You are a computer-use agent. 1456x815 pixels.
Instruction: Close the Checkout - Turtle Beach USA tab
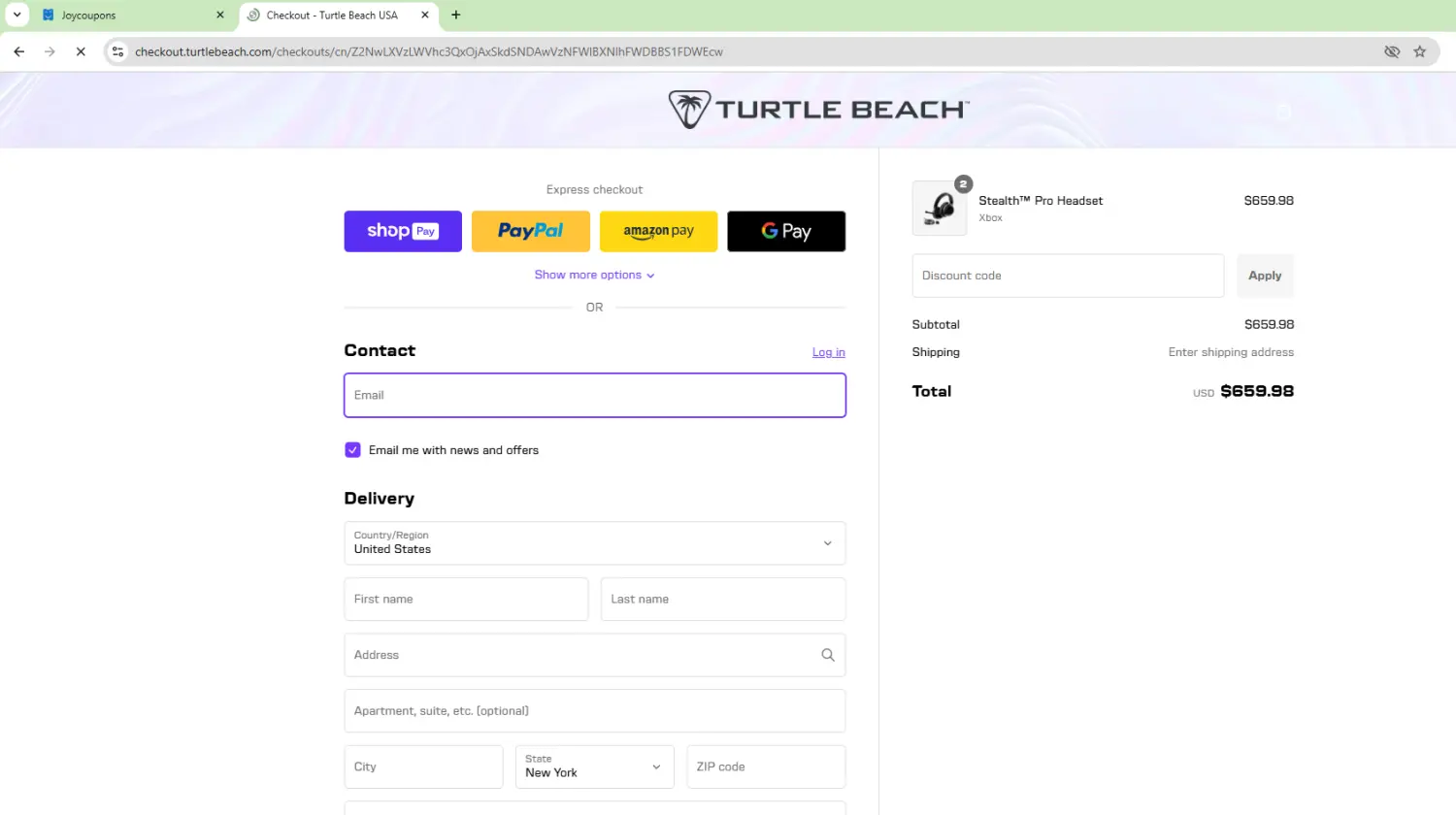[425, 16]
